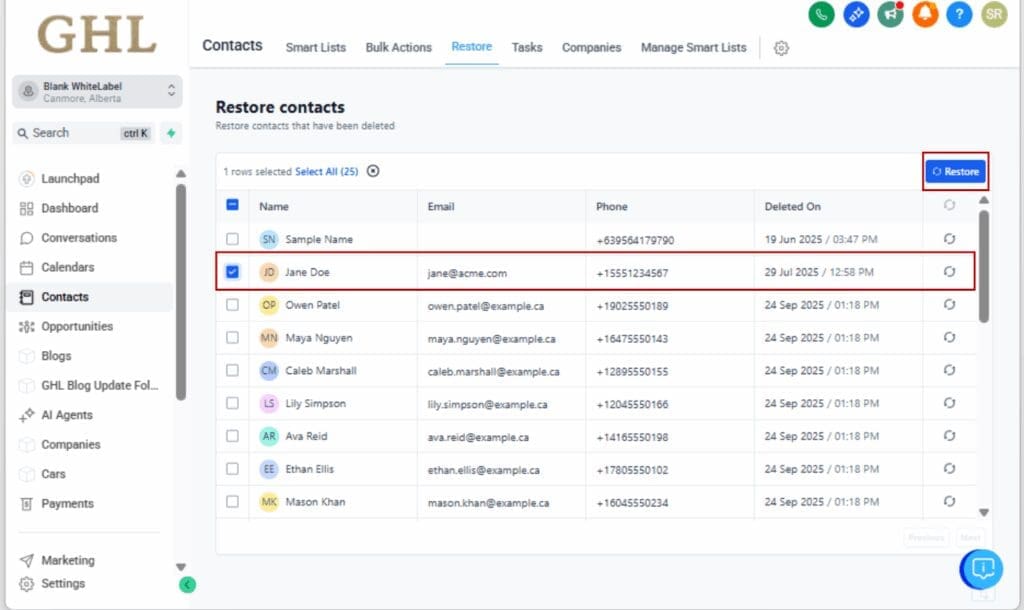Click the announcements megaphone icon with red badge
1024x610 pixels.
[890, 16]
